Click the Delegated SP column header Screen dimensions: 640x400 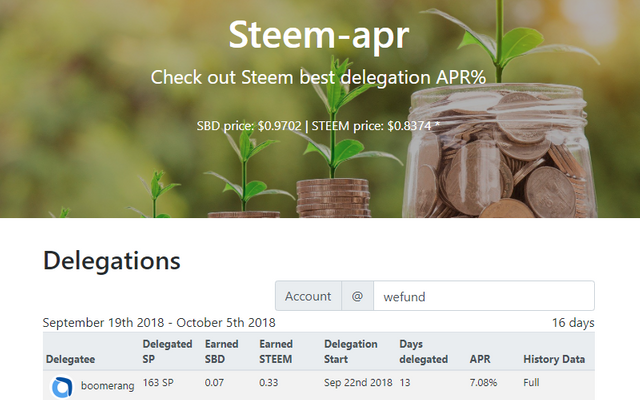[160, 351]
